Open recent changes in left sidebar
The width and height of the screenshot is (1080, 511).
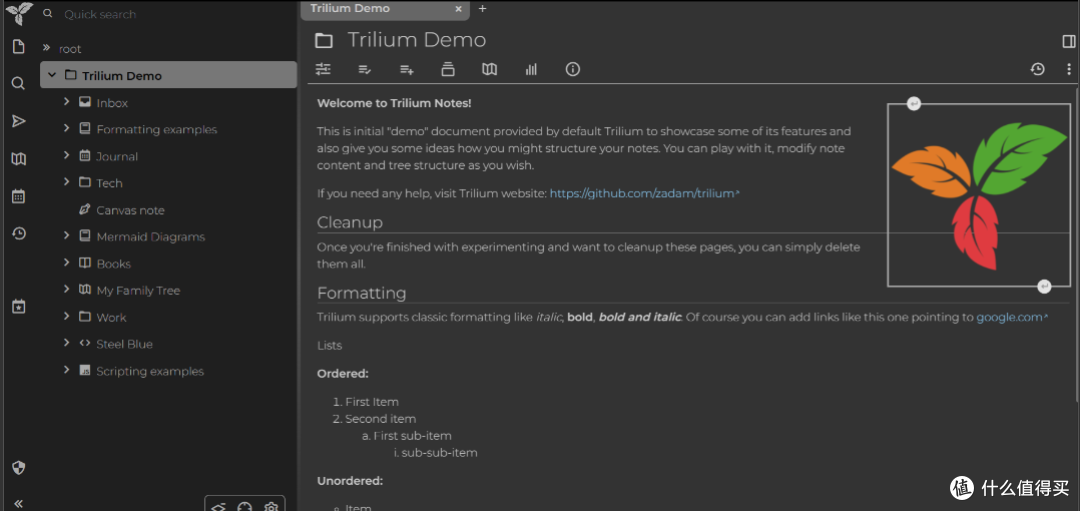[x=19, y=233]
